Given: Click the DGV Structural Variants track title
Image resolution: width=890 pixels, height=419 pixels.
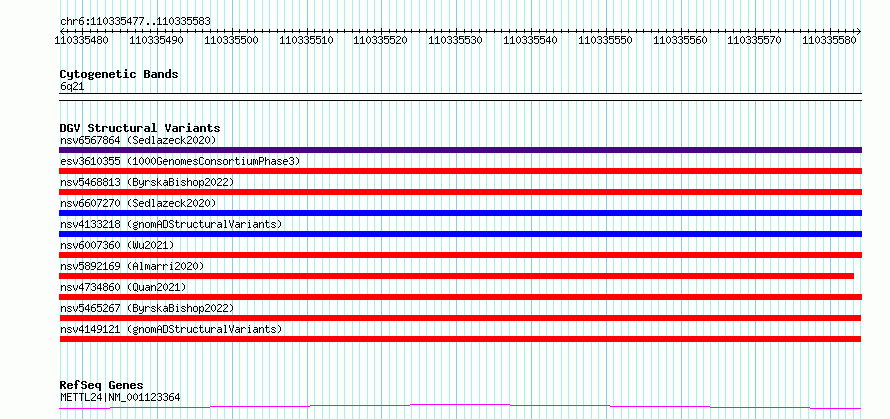Looking at the screenshot, I should (140, 128).
